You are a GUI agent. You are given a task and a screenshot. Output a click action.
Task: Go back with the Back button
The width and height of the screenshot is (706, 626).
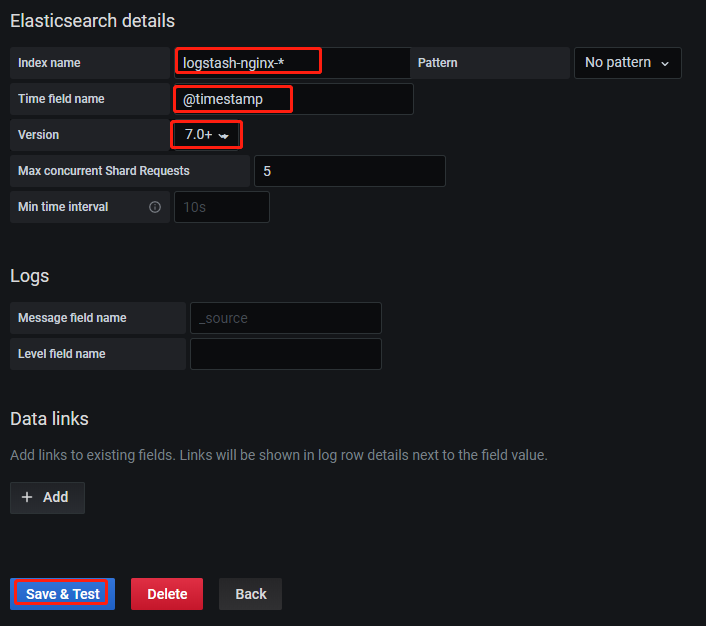250,594
